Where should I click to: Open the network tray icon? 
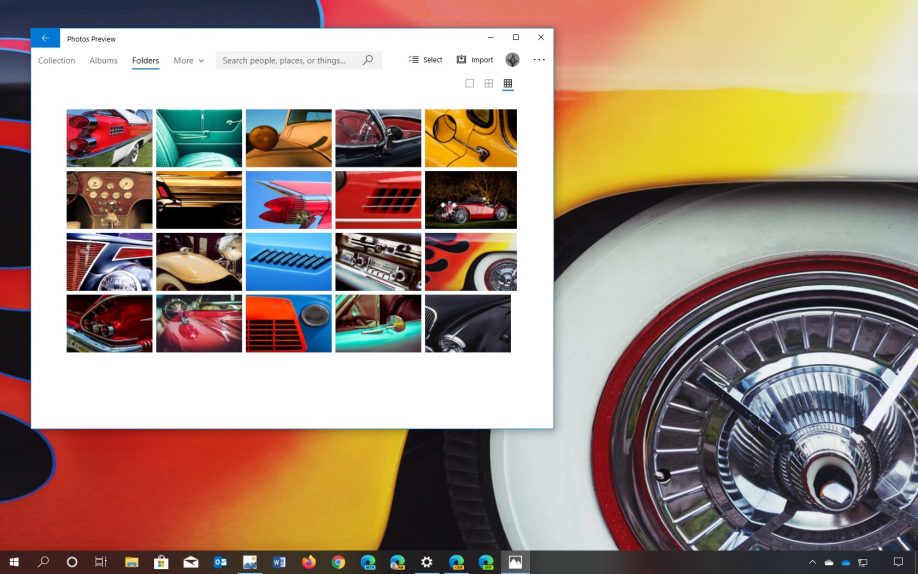tap(862, 563)
